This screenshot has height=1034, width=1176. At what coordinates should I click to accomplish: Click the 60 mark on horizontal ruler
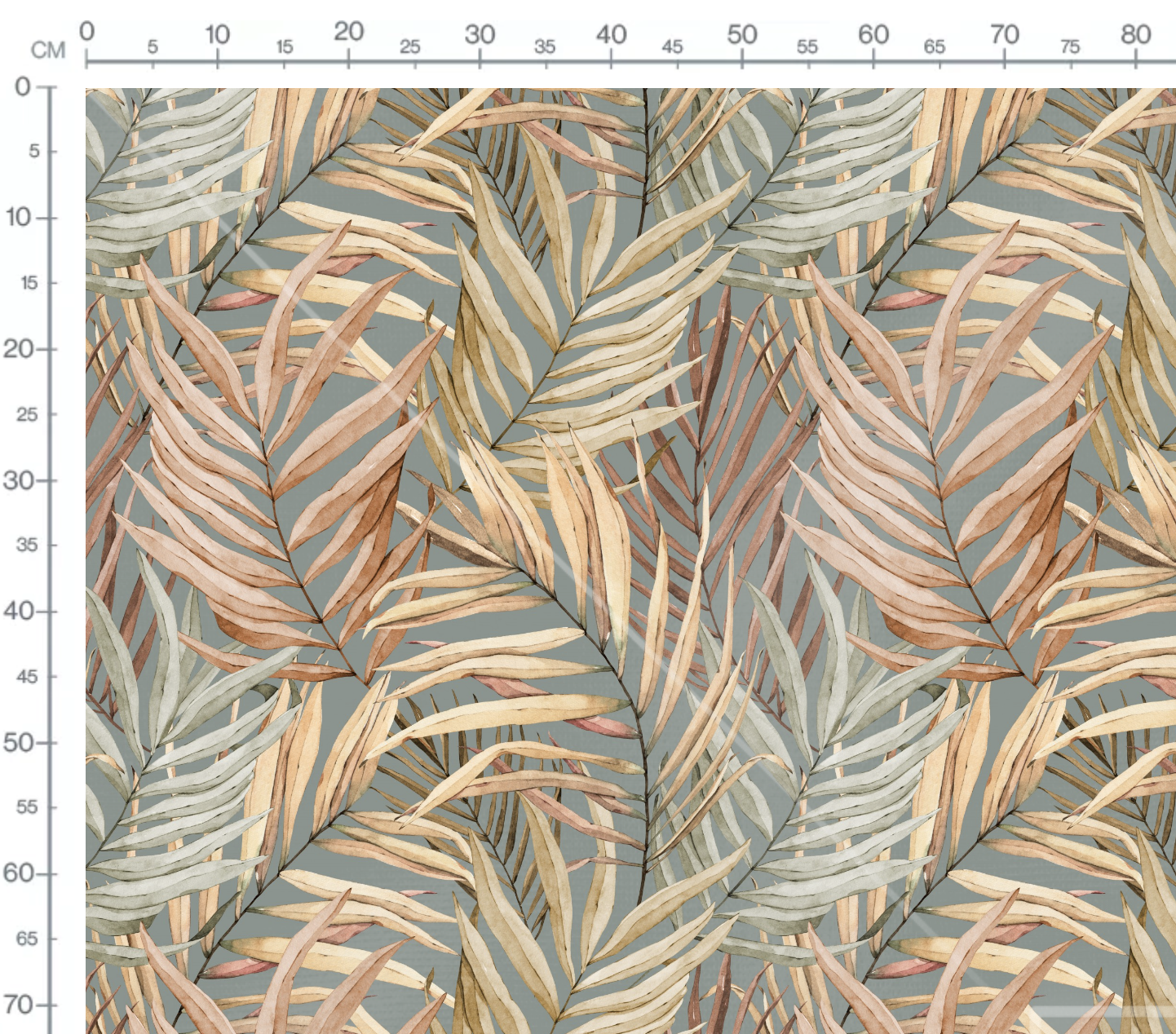point(873,34)
